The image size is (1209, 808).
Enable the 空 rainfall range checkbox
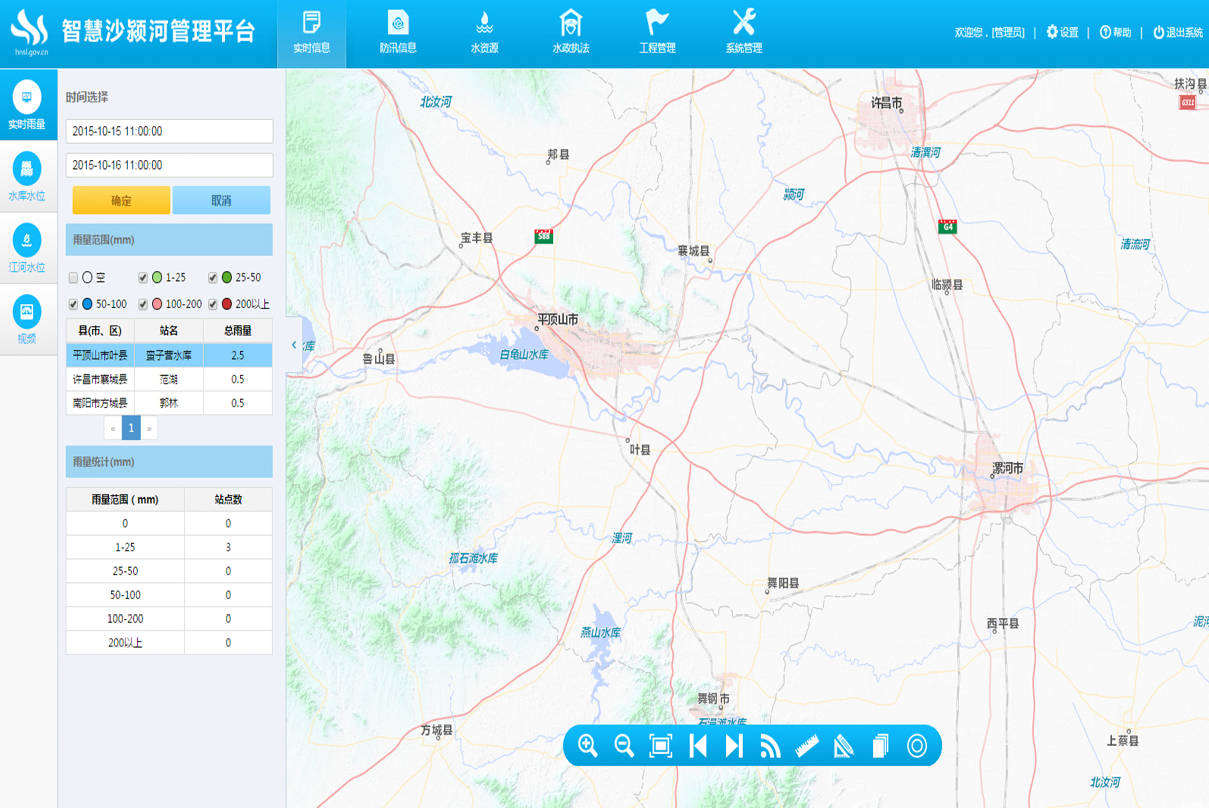73,278
